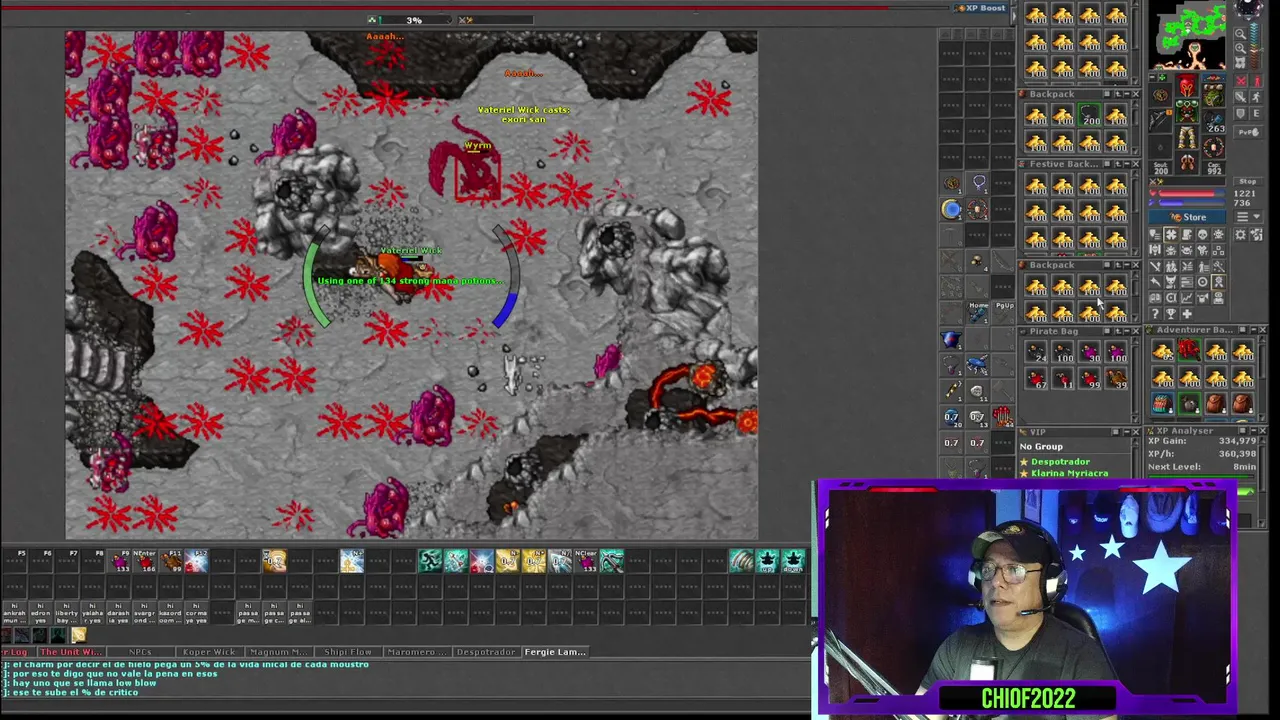The width and height of the screenshot is (1280, 720).
Task: Use the 'hi liberty bay' text hotkey
Action: 67,613
